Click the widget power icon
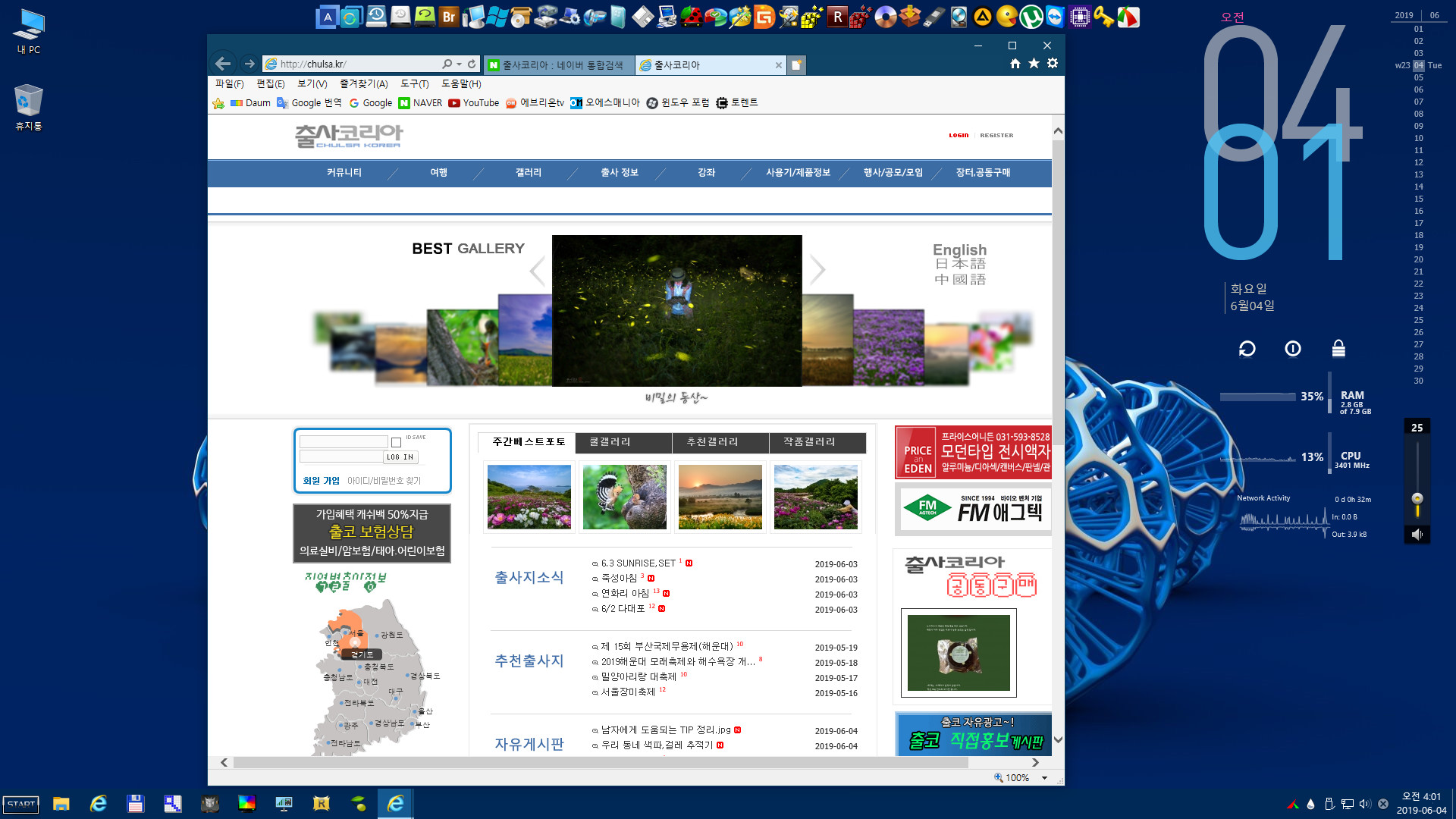 click(x=1293, y=349)
